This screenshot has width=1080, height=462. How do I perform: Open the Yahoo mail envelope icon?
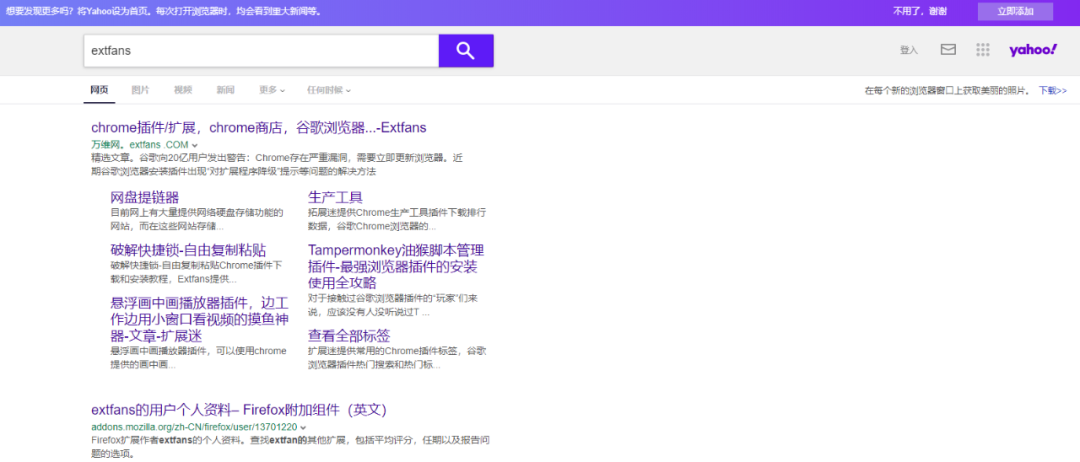coord(948,50)
